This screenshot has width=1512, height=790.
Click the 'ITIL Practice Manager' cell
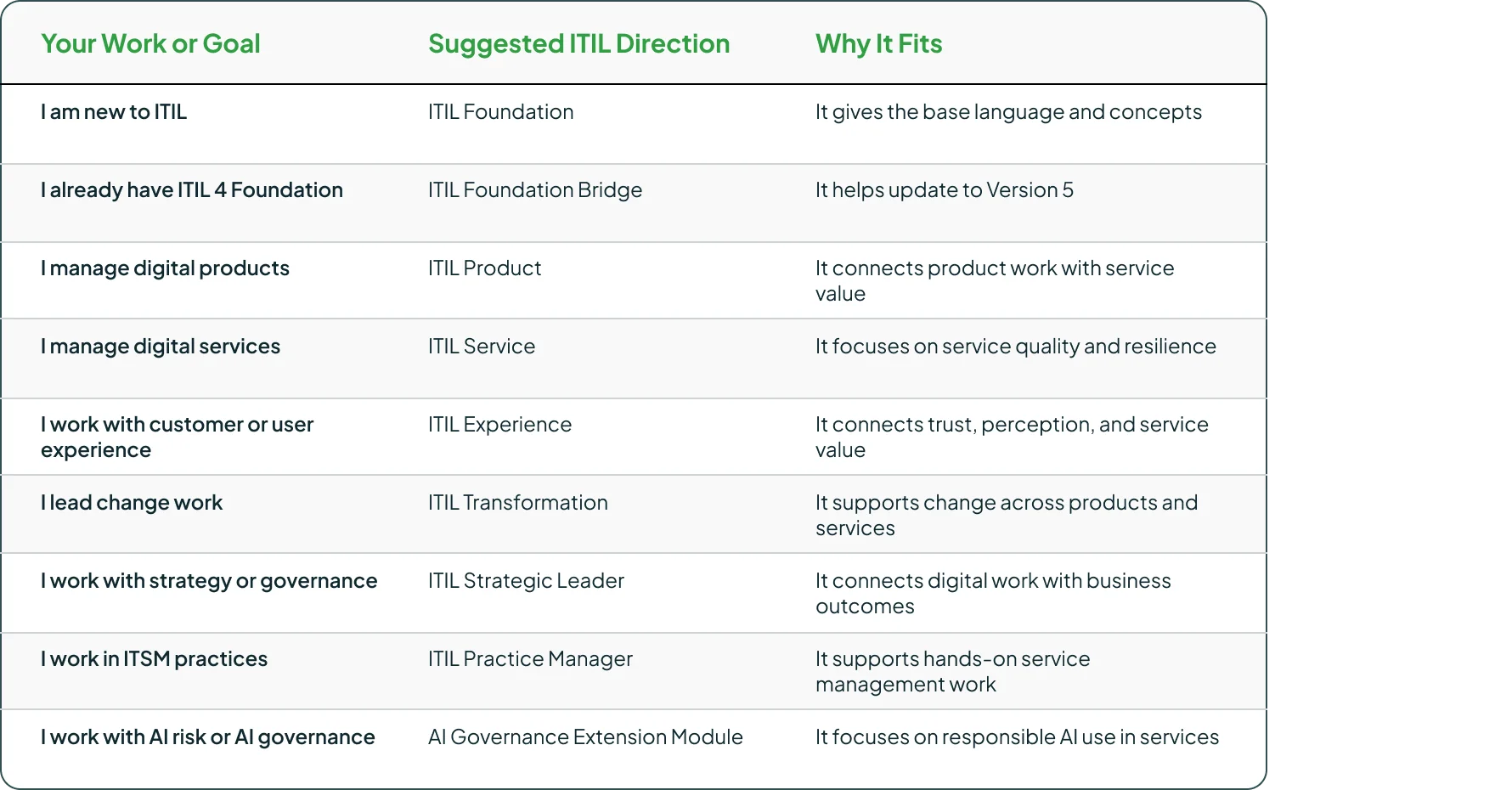click(x=530, y=658)
